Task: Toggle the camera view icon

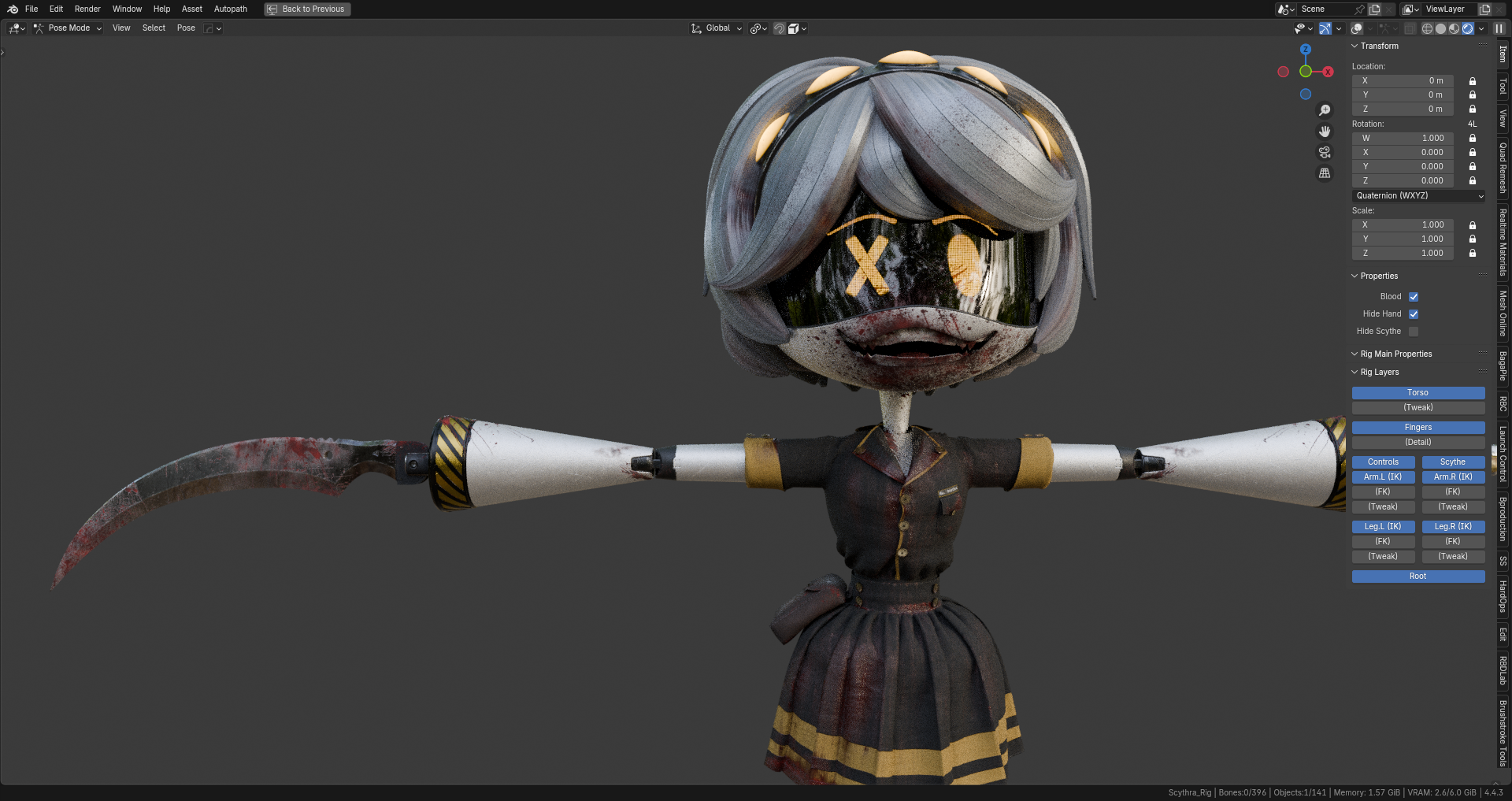Action: tap(1325, 152)
